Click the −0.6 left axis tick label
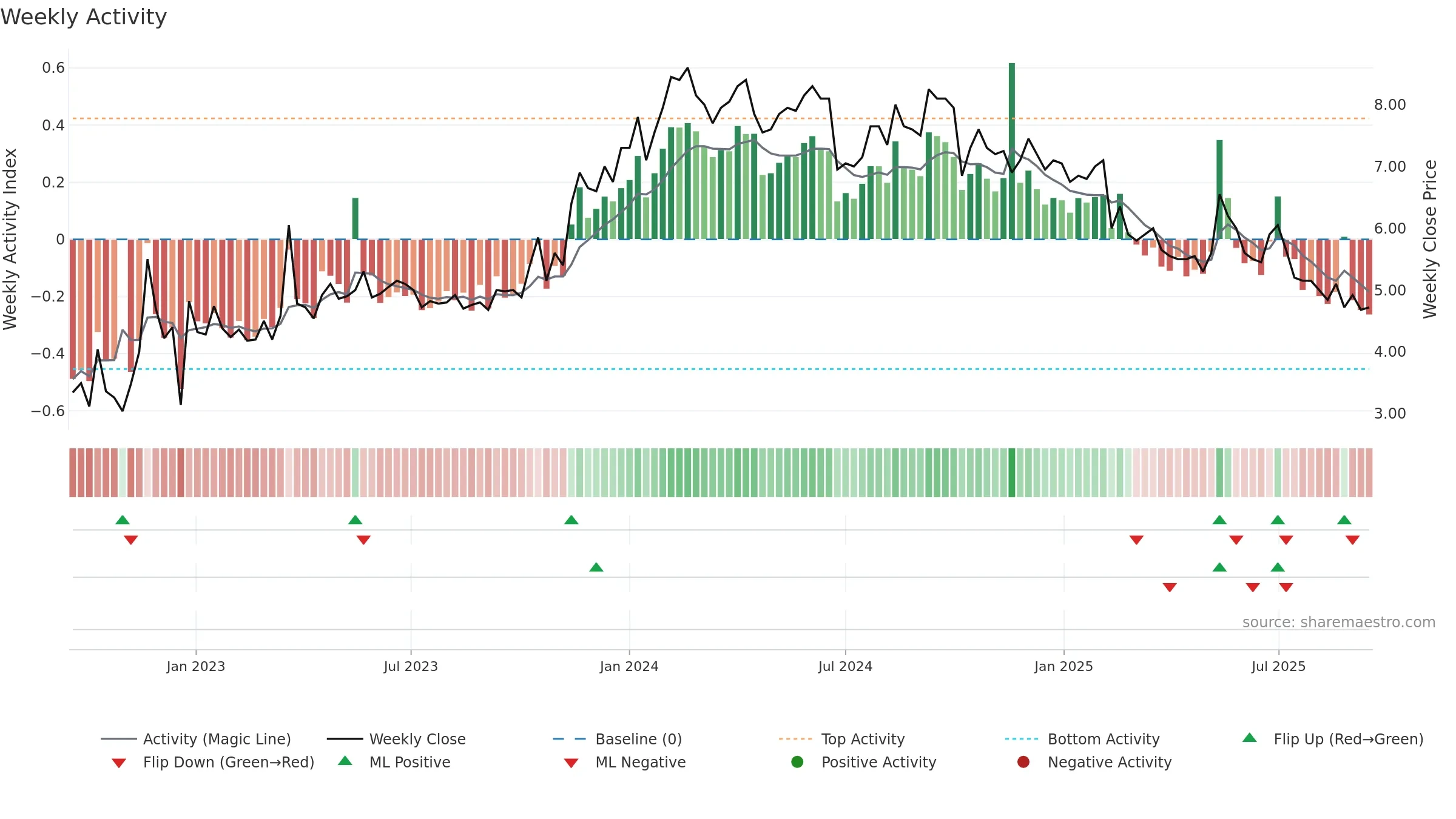 [x=48, y=411]
